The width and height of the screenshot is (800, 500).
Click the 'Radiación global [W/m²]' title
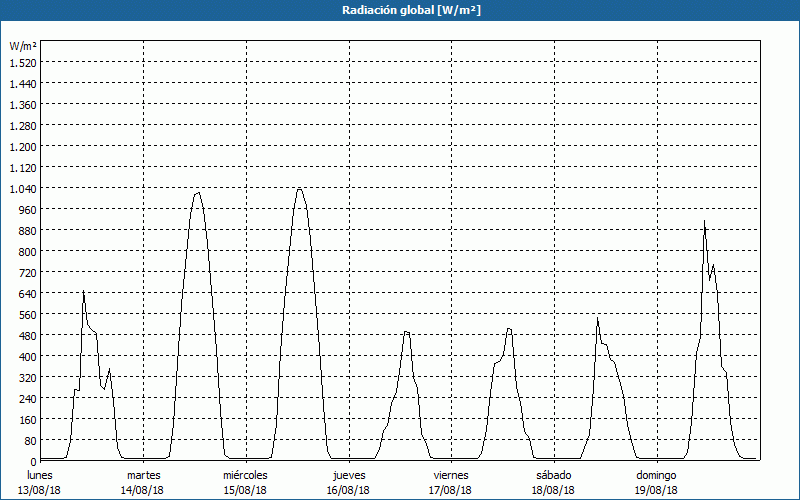click(x=411, y=10)
